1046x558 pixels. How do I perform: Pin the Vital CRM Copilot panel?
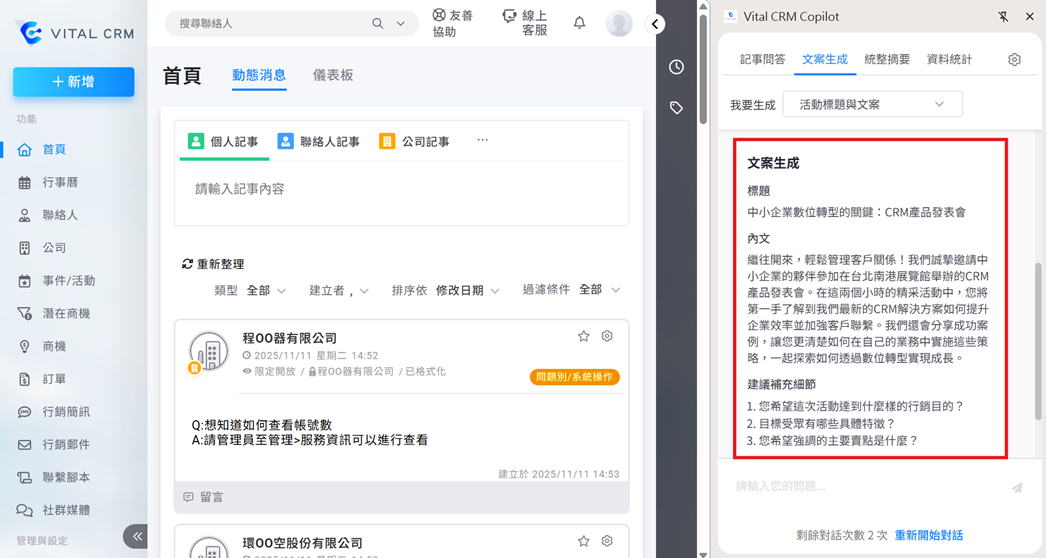(1003, 17)
